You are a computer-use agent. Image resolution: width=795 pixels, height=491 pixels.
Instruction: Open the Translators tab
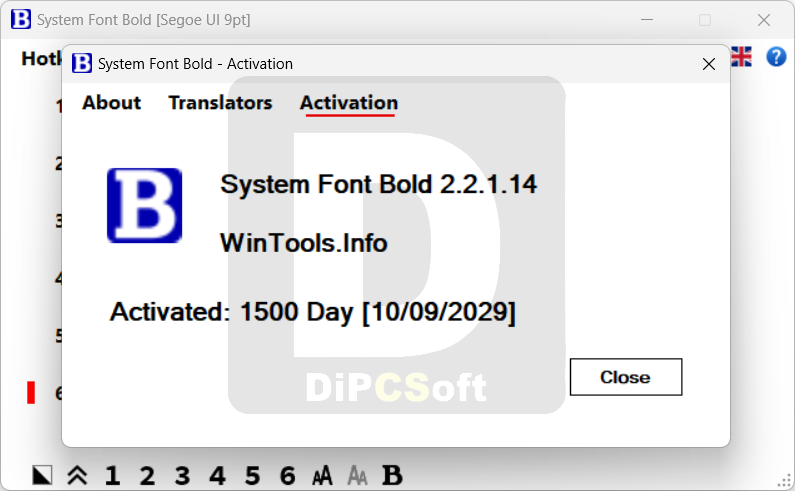221,103
